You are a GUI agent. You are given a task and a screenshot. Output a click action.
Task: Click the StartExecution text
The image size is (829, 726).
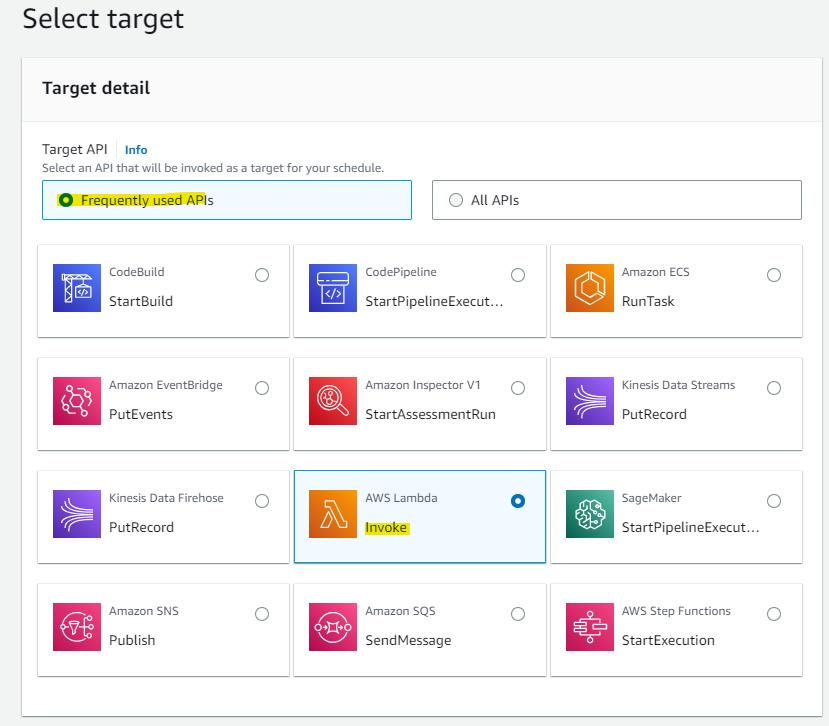click(668, 640)
